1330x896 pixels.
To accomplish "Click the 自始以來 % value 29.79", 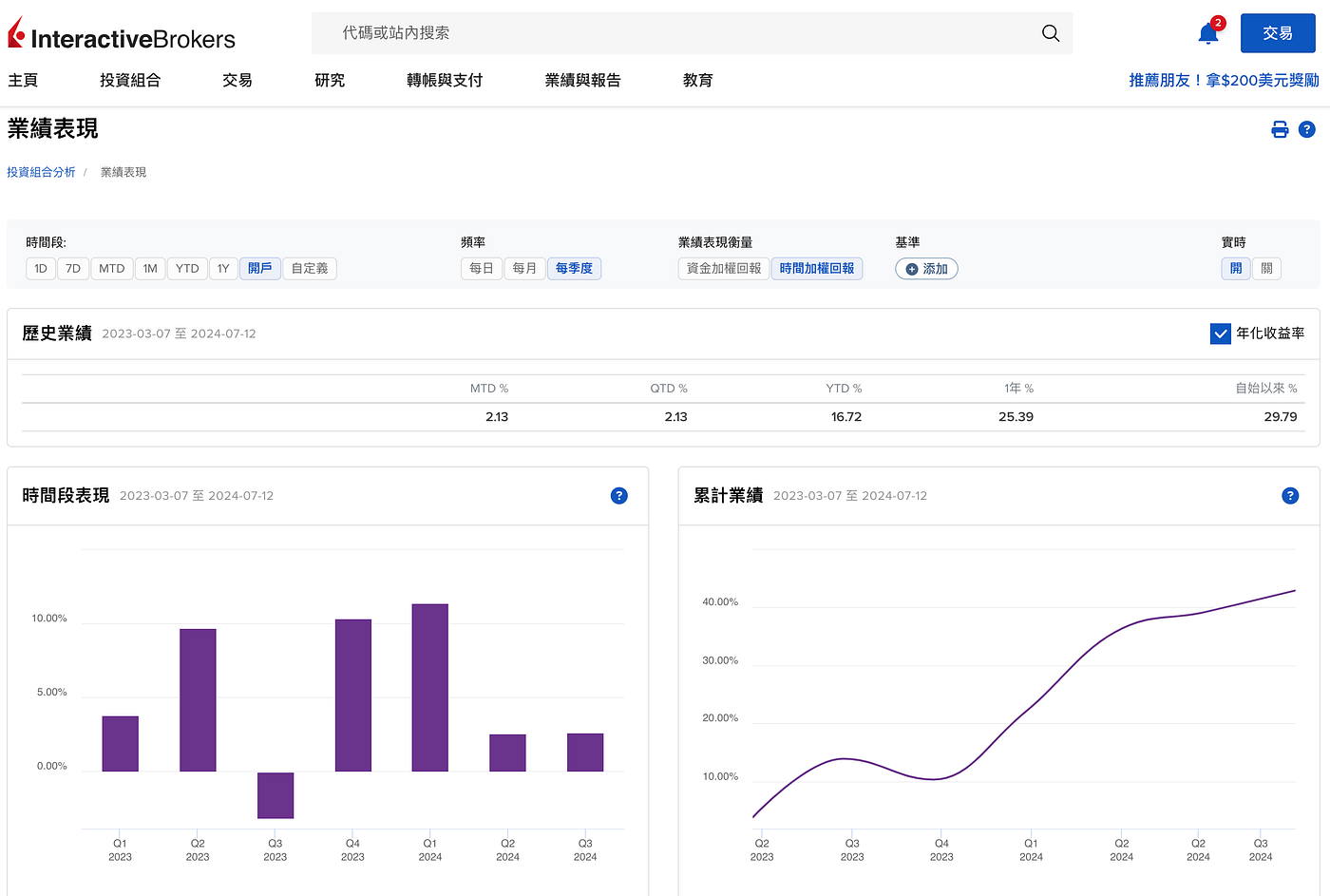I will 1281,417.
